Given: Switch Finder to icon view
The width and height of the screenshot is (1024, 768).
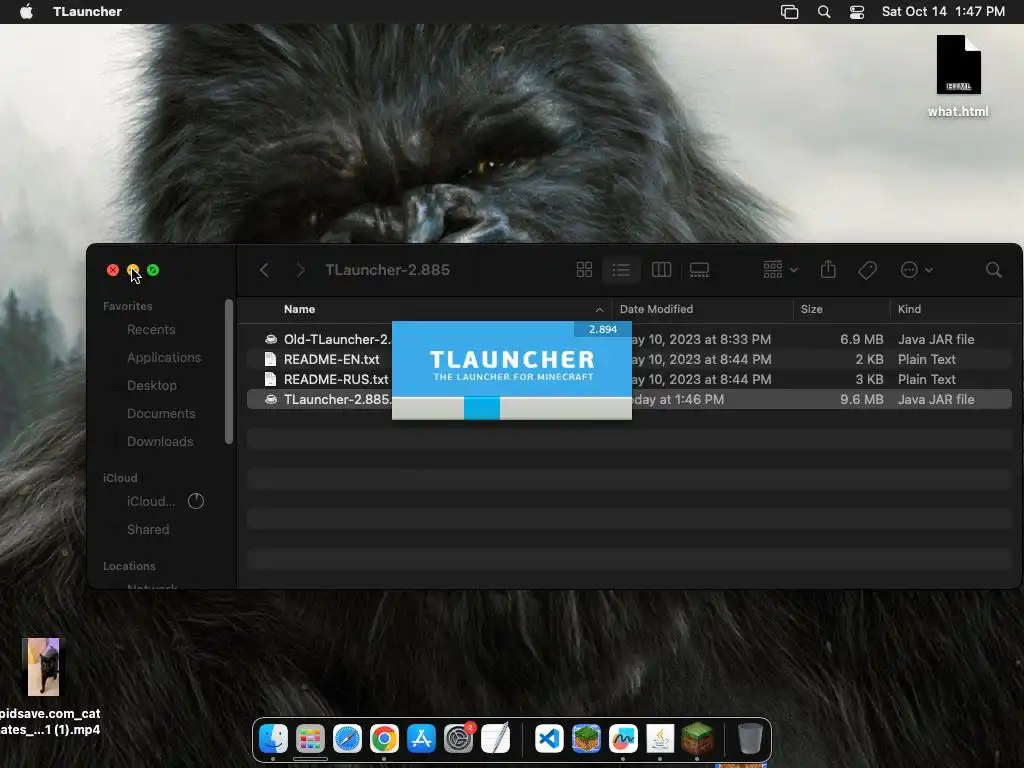Looking at the screenshot, I should 584,270.
